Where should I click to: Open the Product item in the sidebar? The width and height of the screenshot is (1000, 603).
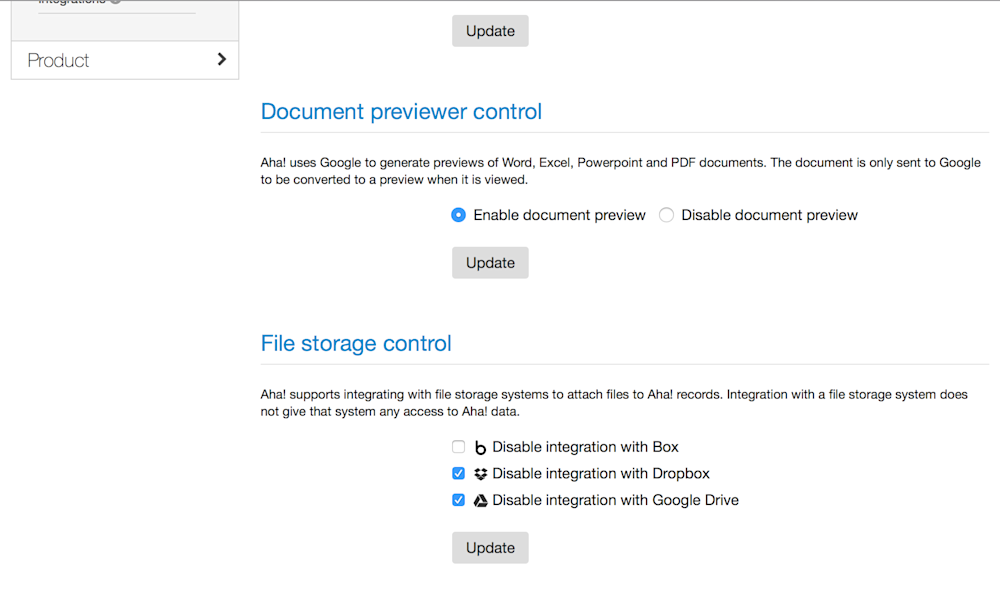pos(57,60)
